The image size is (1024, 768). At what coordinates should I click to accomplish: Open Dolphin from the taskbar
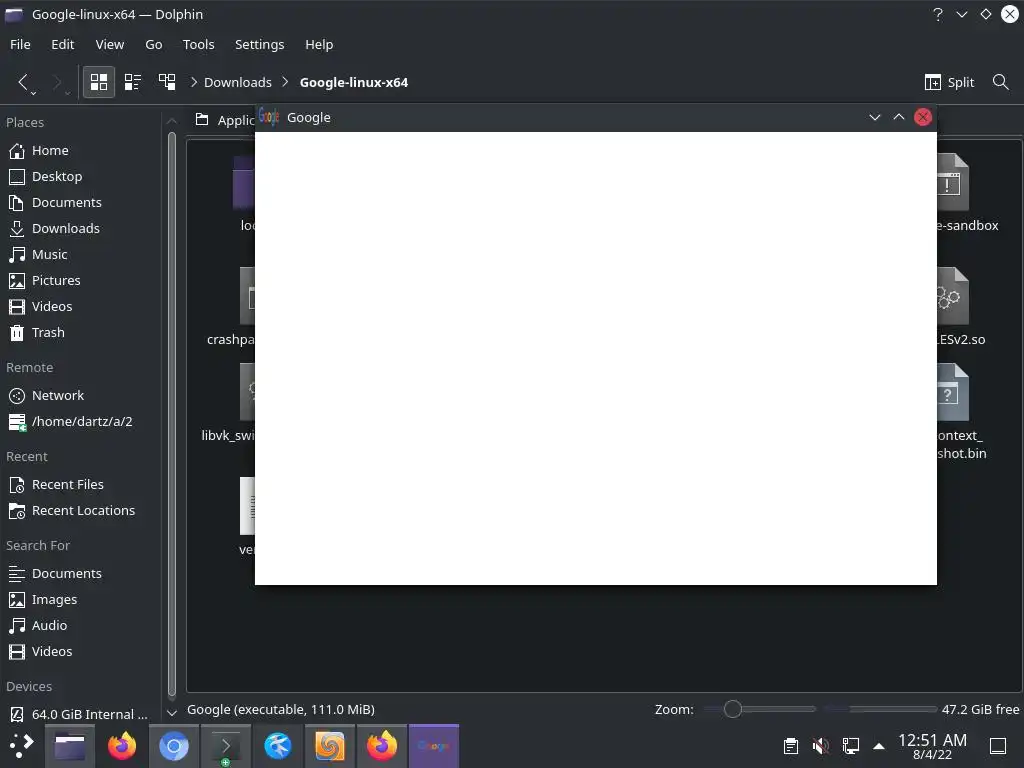coord(69,746)
